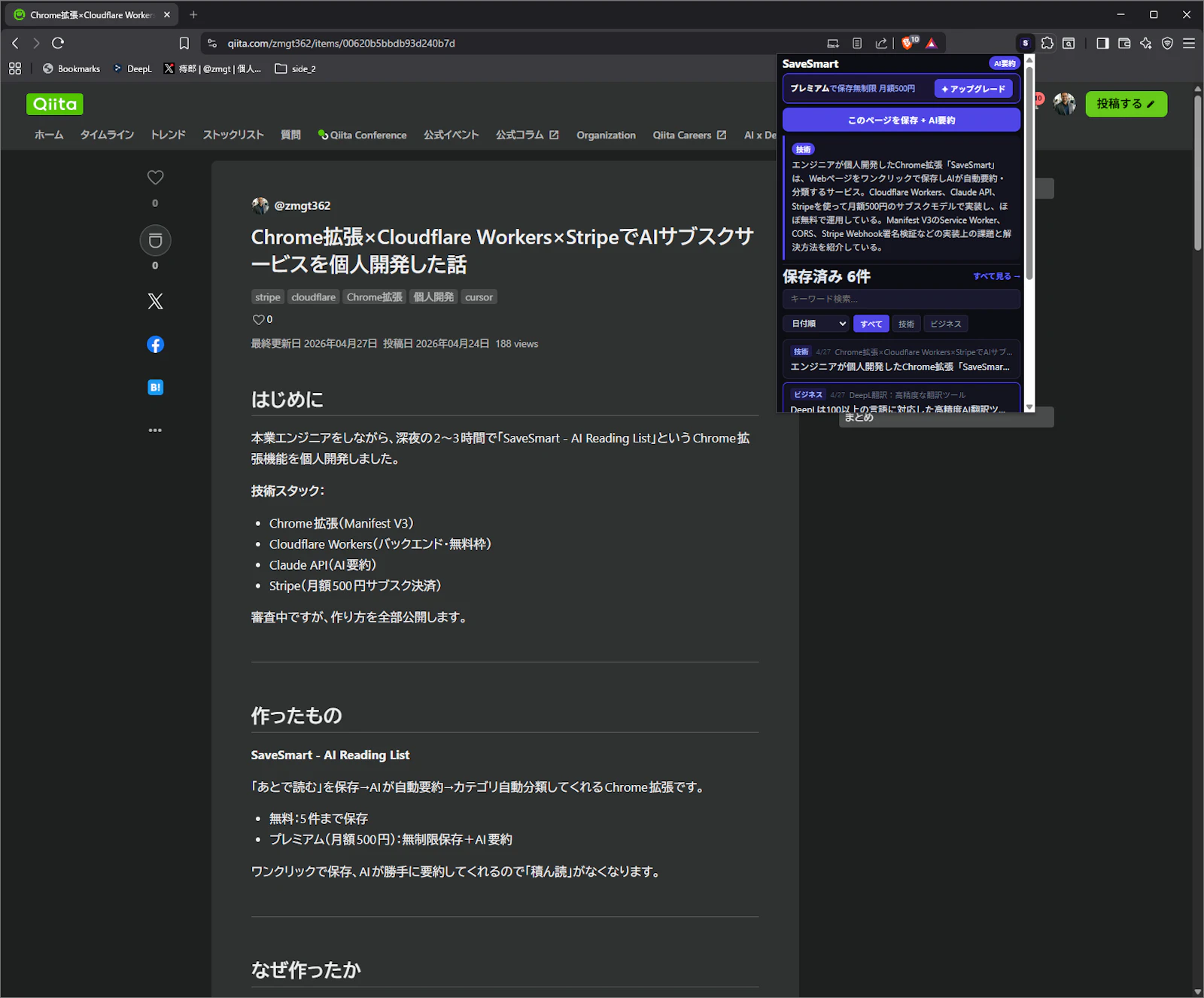Open the saved item エンジニアが個人開発したChrome拡張
Screen dimensions: 1204x998
[901, 360]
